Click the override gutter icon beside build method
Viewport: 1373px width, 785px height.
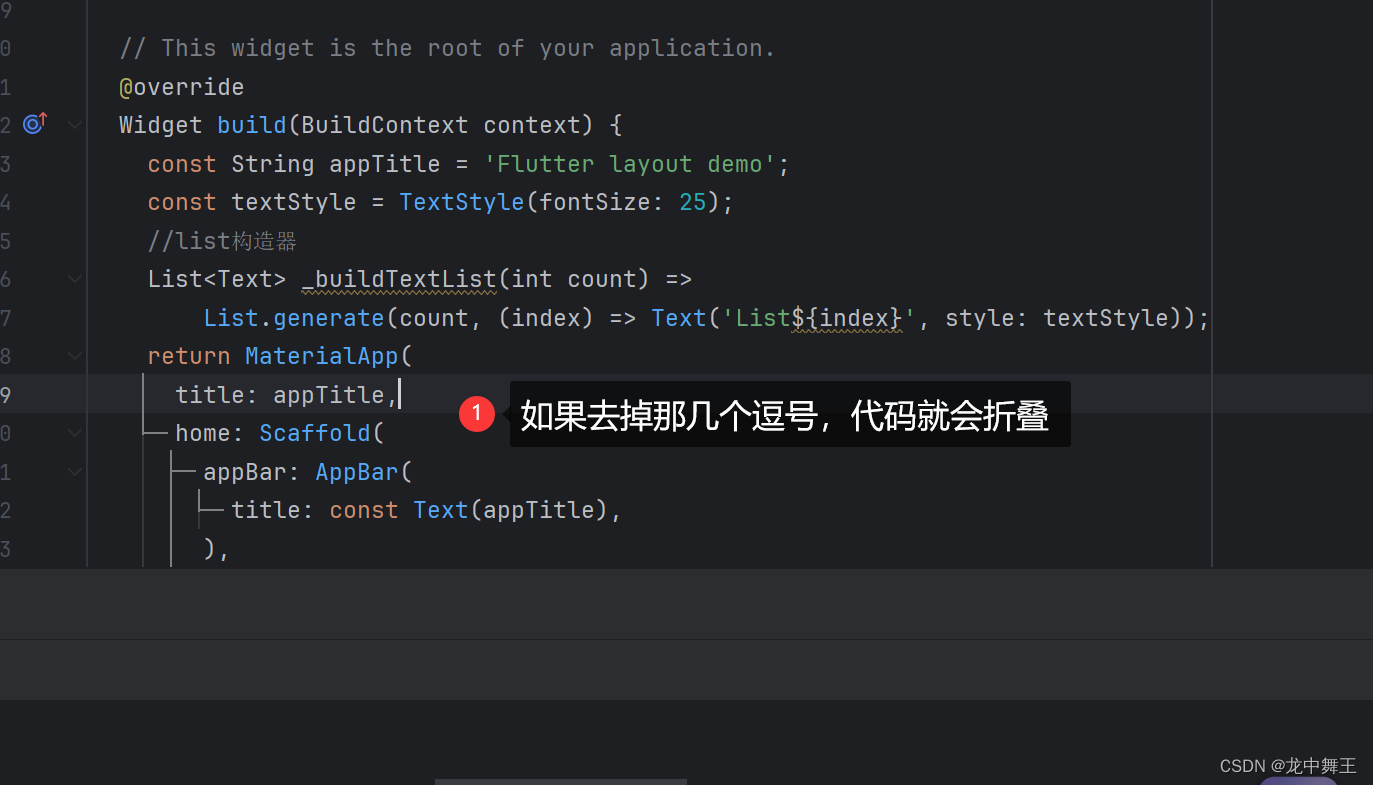(35, 124)
